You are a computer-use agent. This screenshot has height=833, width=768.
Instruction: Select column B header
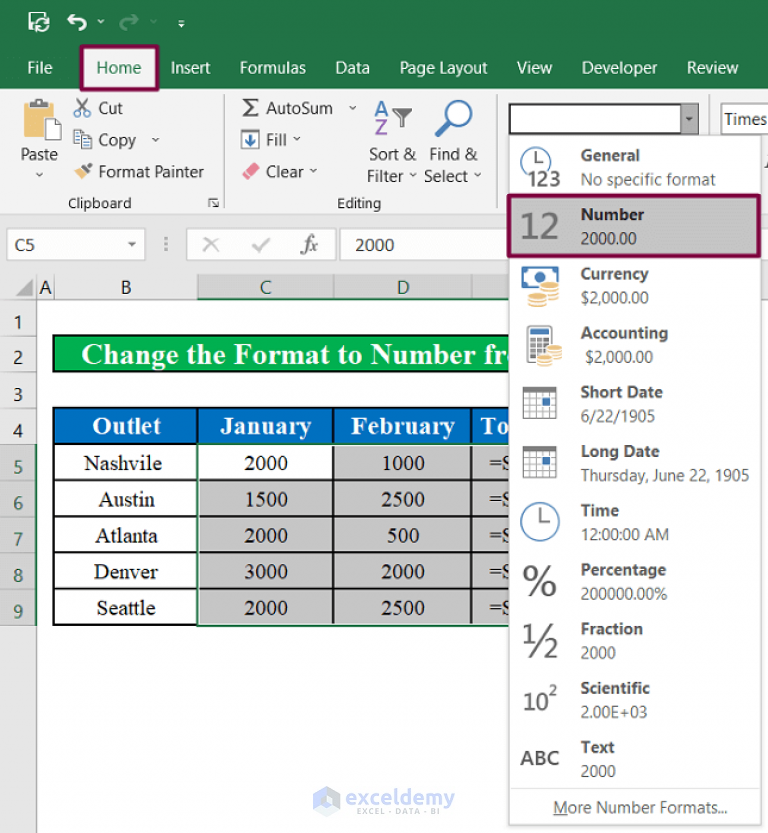126,287
